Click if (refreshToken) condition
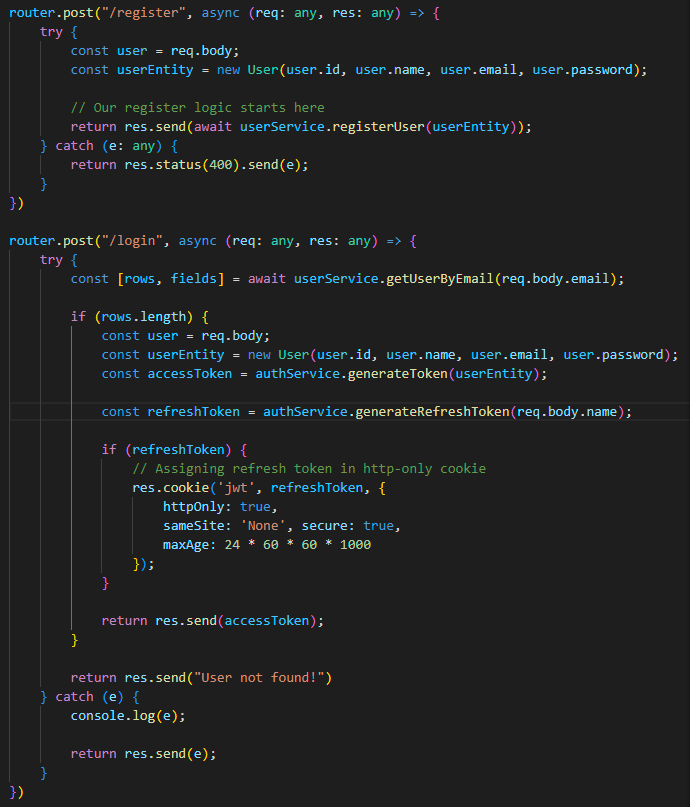This screenshot has height=807, width=690. (174, 450)
